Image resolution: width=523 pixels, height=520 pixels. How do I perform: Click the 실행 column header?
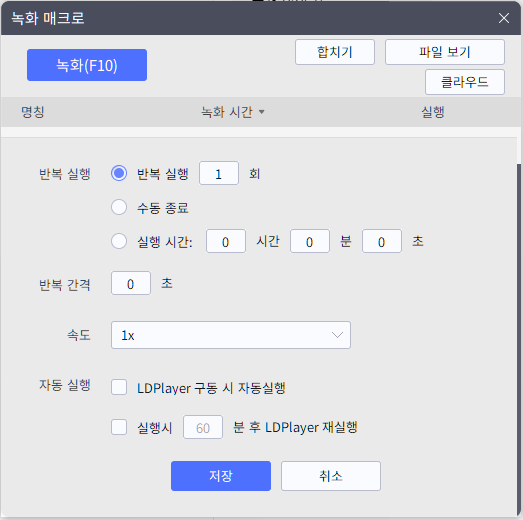pos(433,112)
